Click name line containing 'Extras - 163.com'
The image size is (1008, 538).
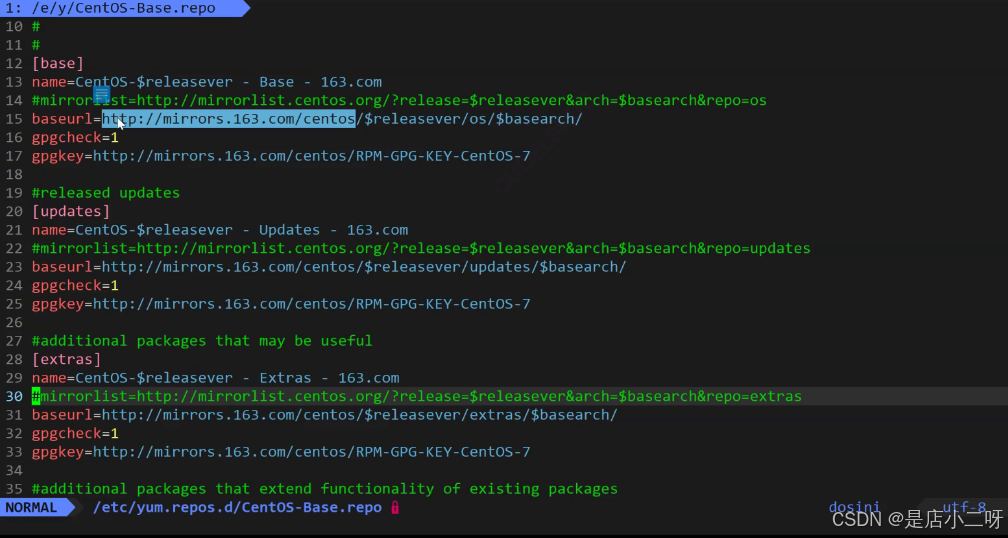click(x=215, y=378)
